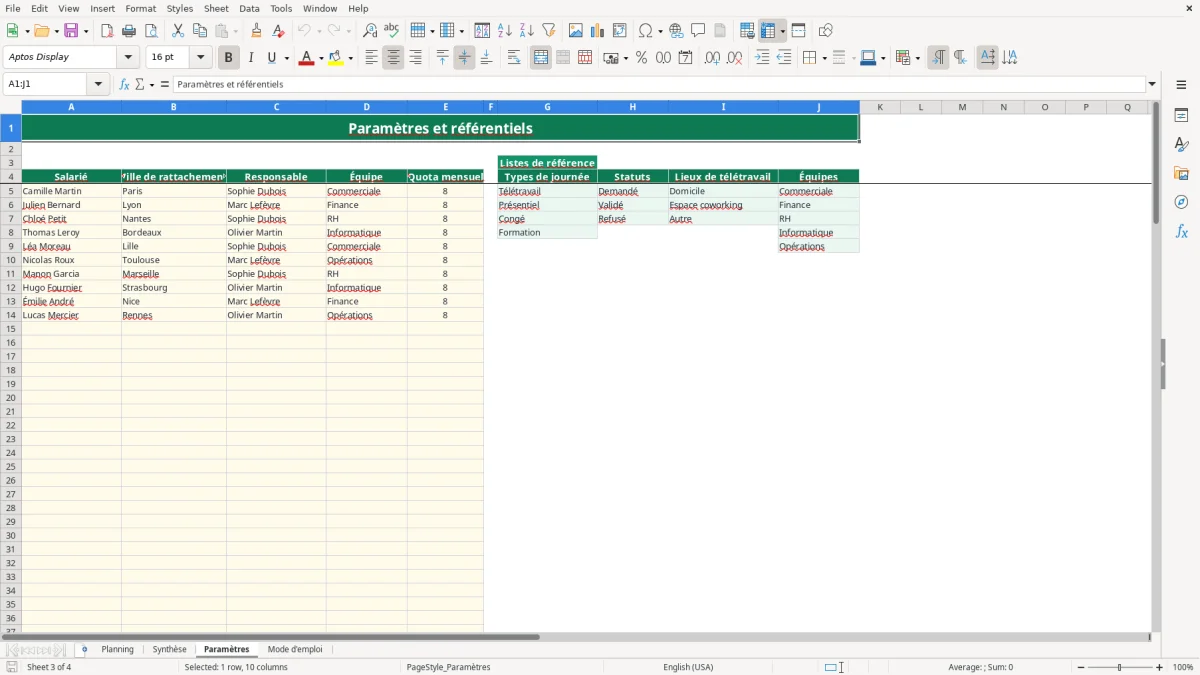Run the spelling check icon

[x=392, y=31]
